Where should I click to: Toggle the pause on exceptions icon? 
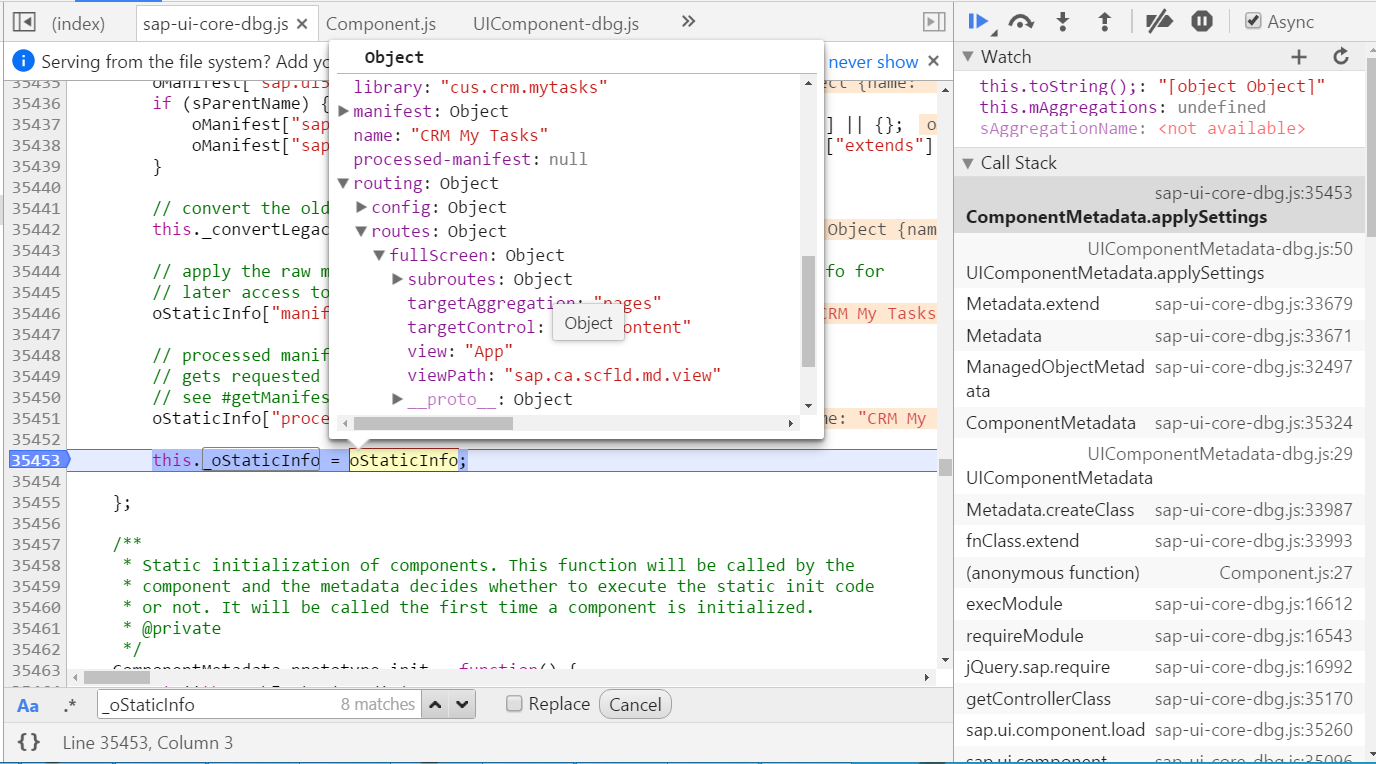click(1201, 20)
